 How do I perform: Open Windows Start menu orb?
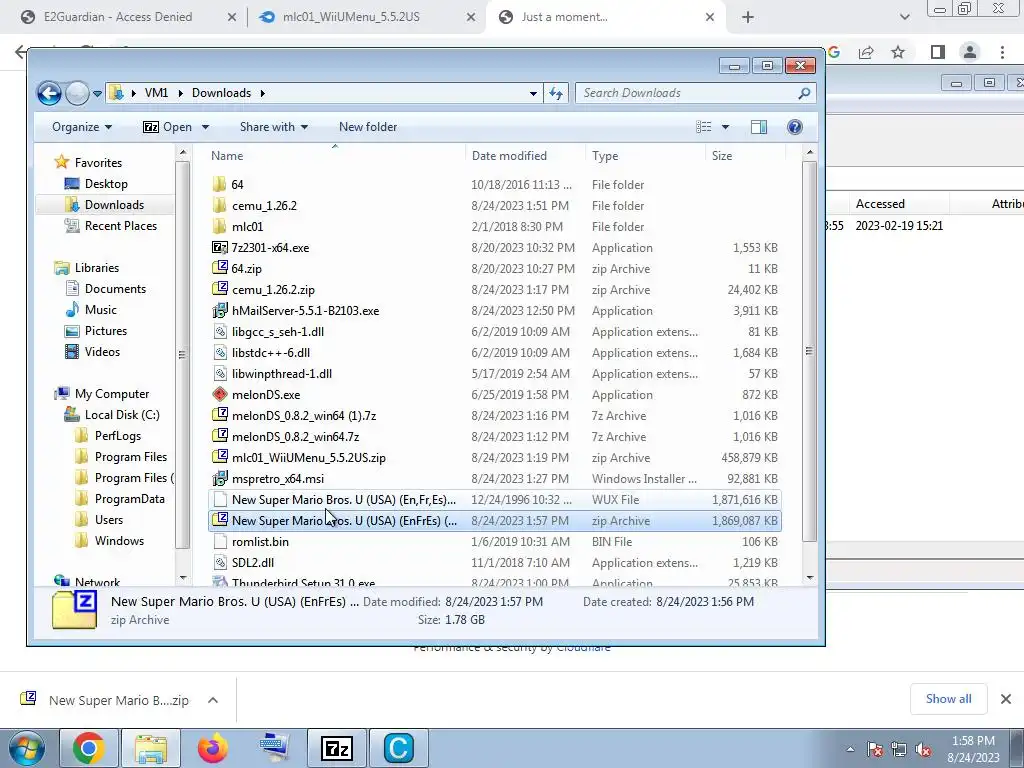[27, 748]
